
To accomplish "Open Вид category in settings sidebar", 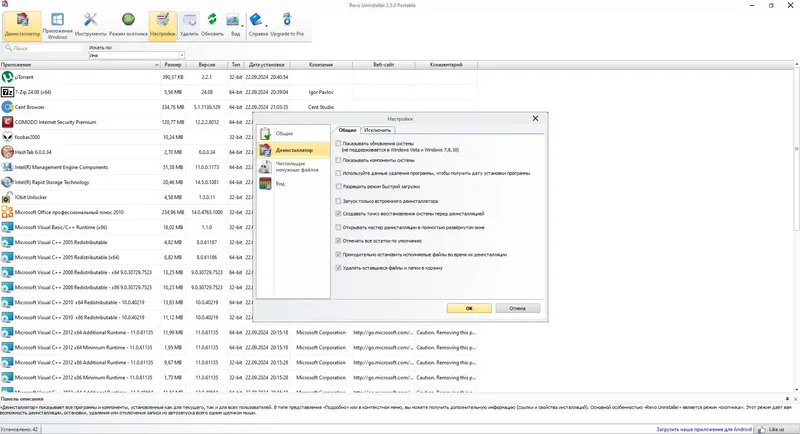I will pyautogui.click(x=293, y=184).
